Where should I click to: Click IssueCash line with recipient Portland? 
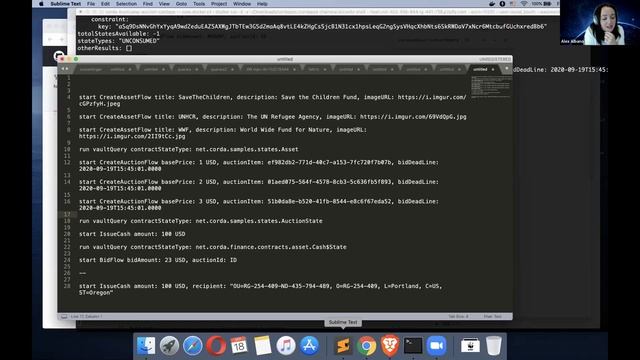(x=260, y=289)
